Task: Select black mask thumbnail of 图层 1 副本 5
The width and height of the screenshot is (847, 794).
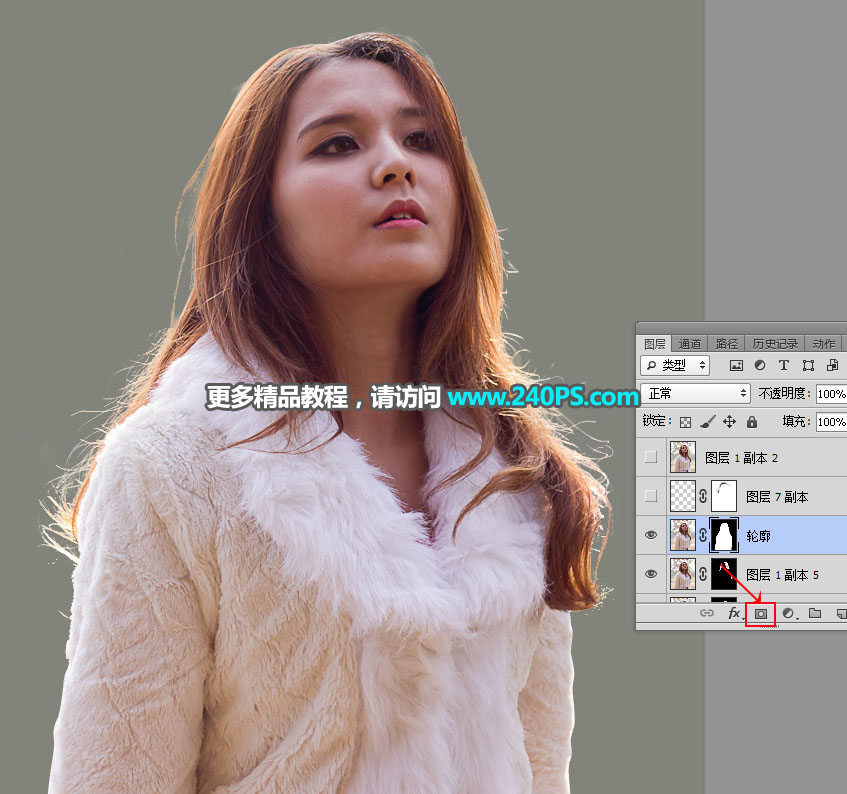Action: (x=724, y=574)
